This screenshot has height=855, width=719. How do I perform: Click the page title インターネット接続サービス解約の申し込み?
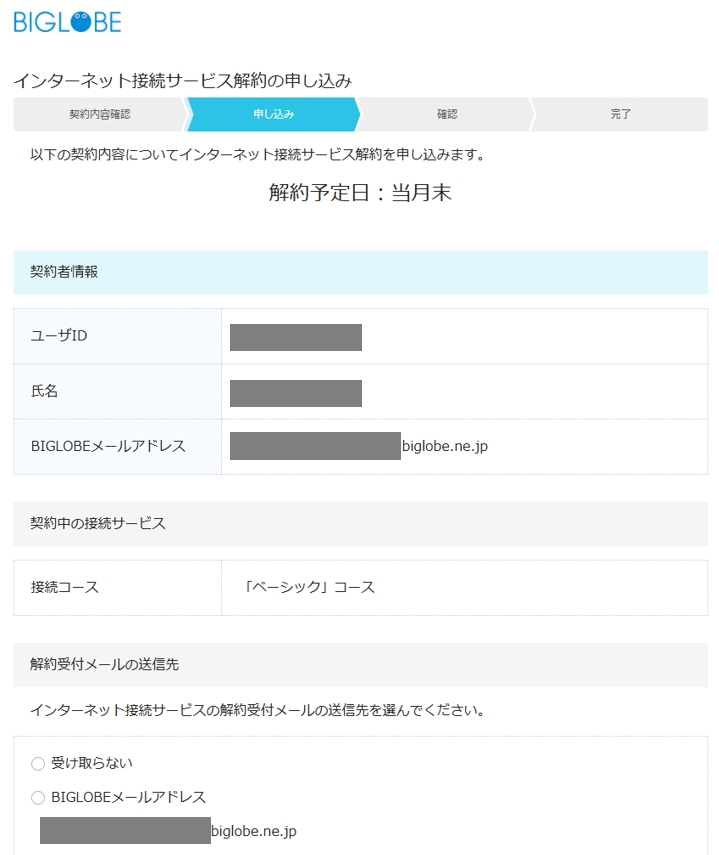pos(183,81)
